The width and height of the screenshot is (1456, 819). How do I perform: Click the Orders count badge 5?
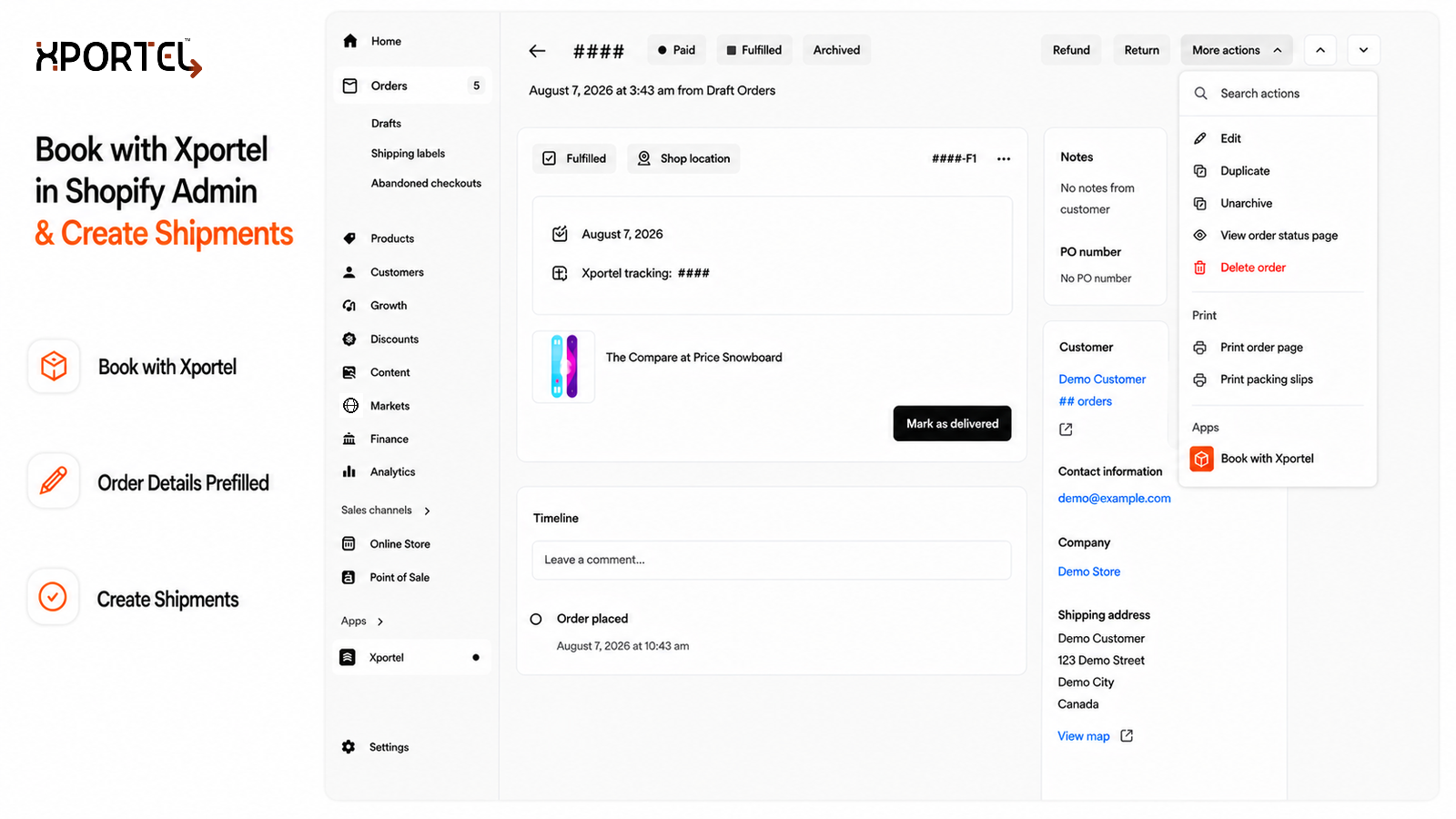(x=476, y=86)
